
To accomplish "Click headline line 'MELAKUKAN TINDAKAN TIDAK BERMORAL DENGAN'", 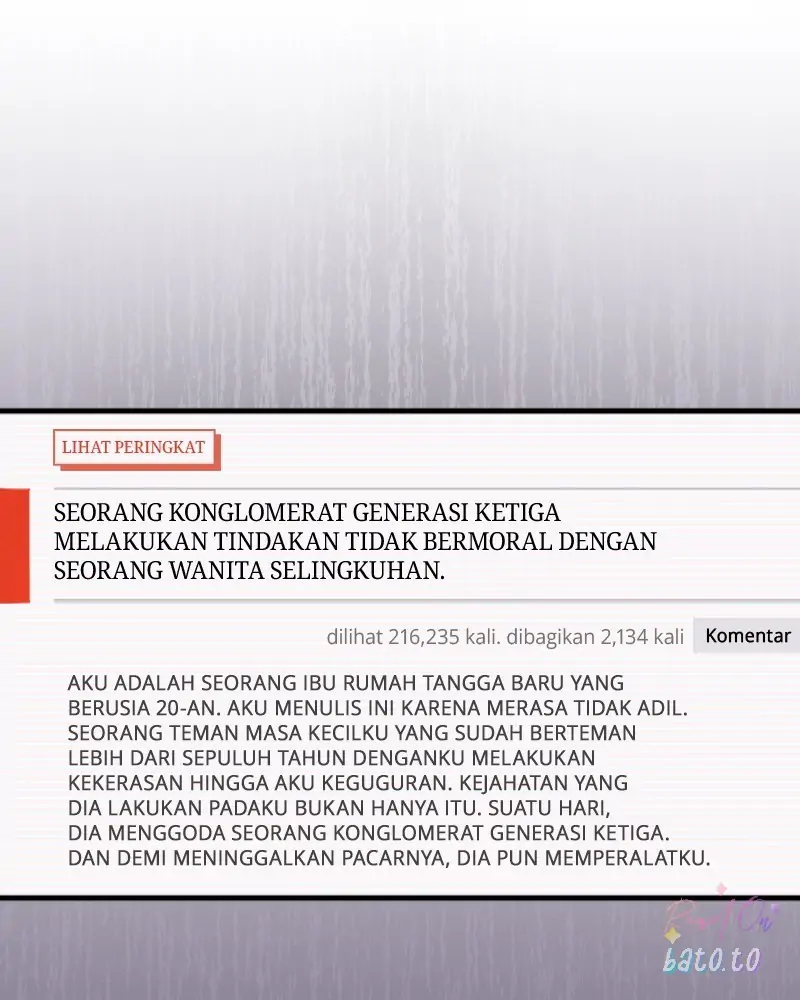I will tap(354, 542).
